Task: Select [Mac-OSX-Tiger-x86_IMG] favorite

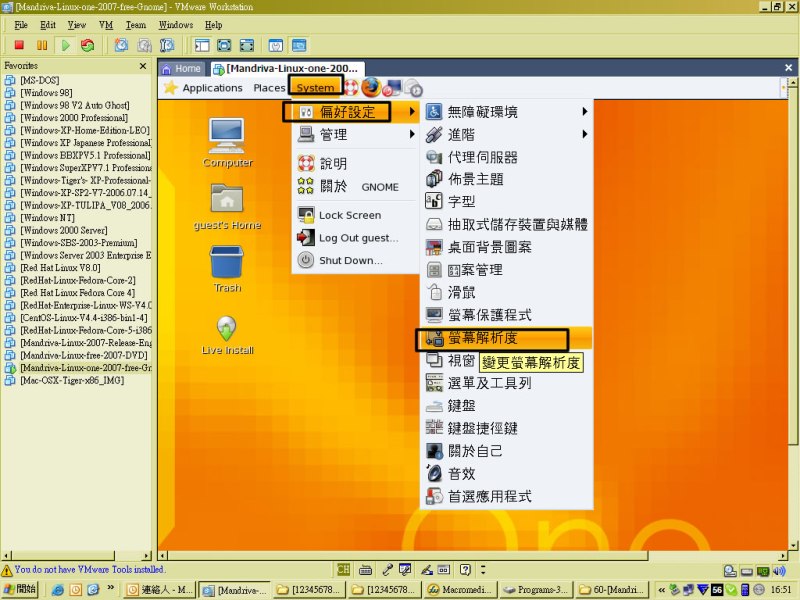Action: 72,381
